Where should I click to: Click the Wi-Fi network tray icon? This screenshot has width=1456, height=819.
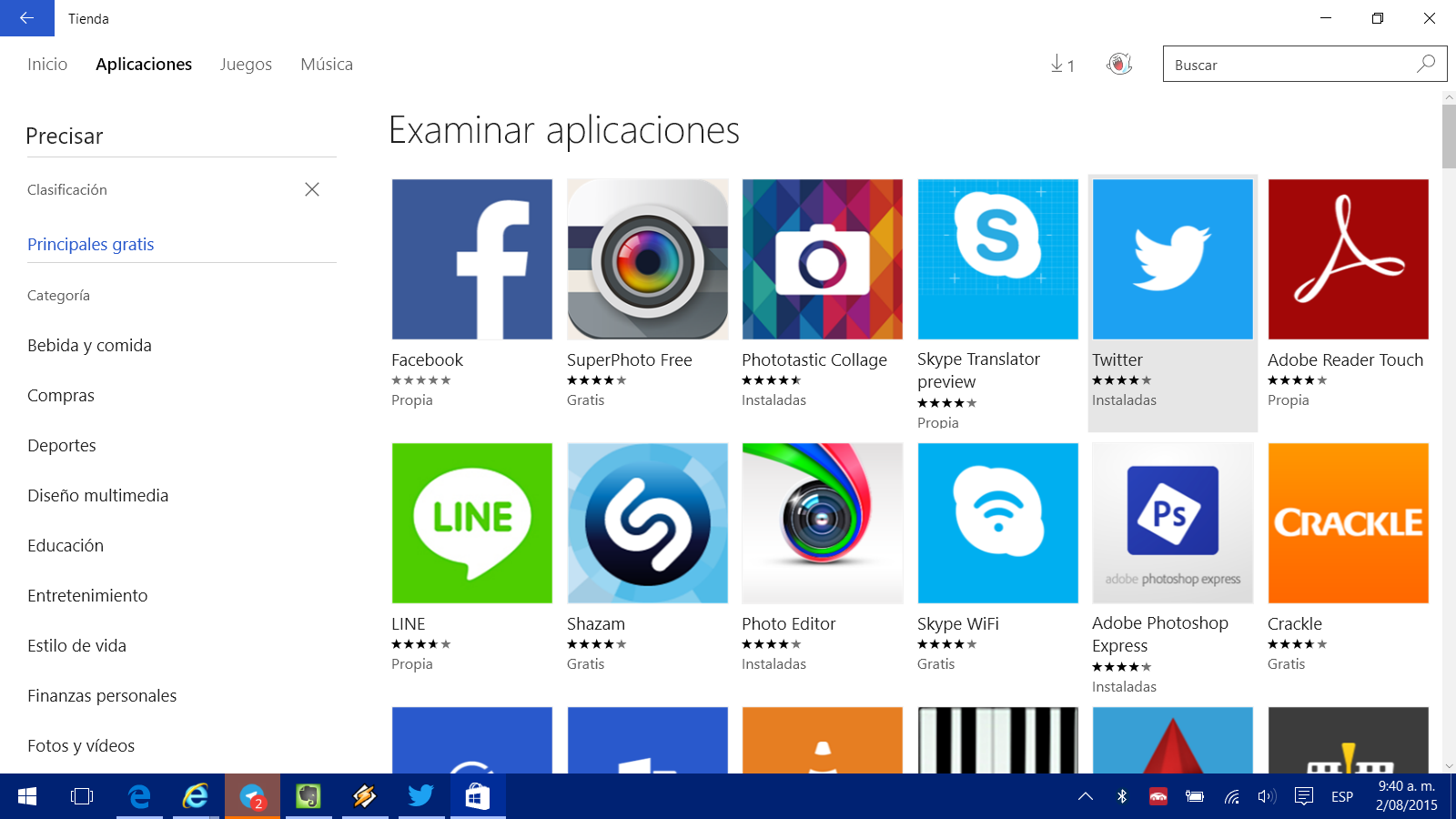tap(1231, 796)
